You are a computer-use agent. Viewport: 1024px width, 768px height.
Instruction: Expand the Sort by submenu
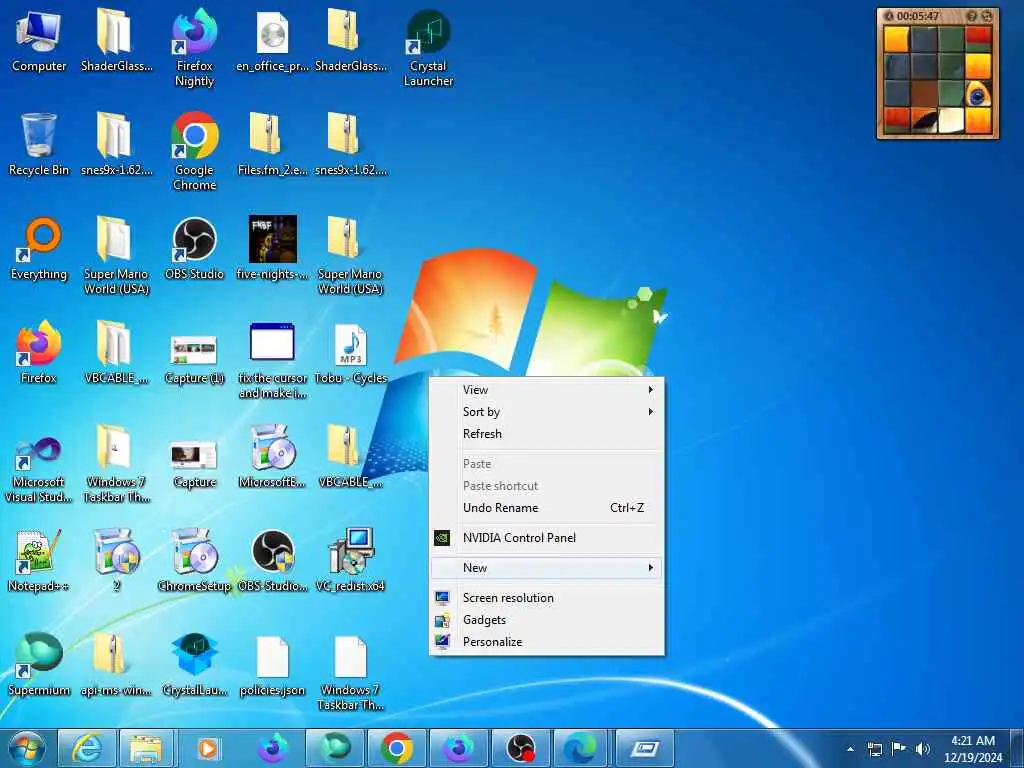tap(547, 412)
